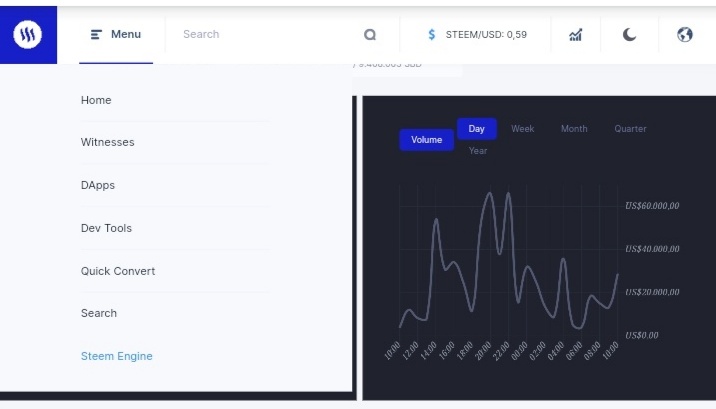Image resolution: width=716 pixels, height=409 pixels.
Task: Click the Steem logo icon
Action: point(28,34)
